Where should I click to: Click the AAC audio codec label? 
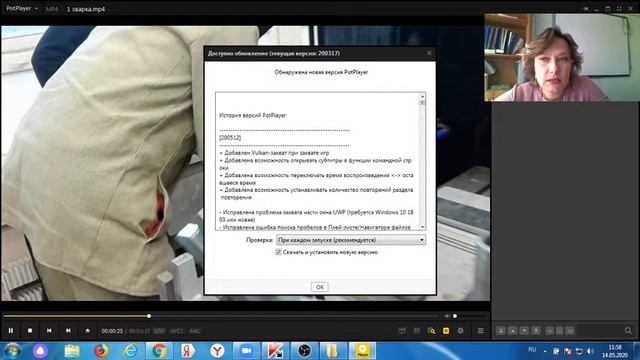(195, 331)
